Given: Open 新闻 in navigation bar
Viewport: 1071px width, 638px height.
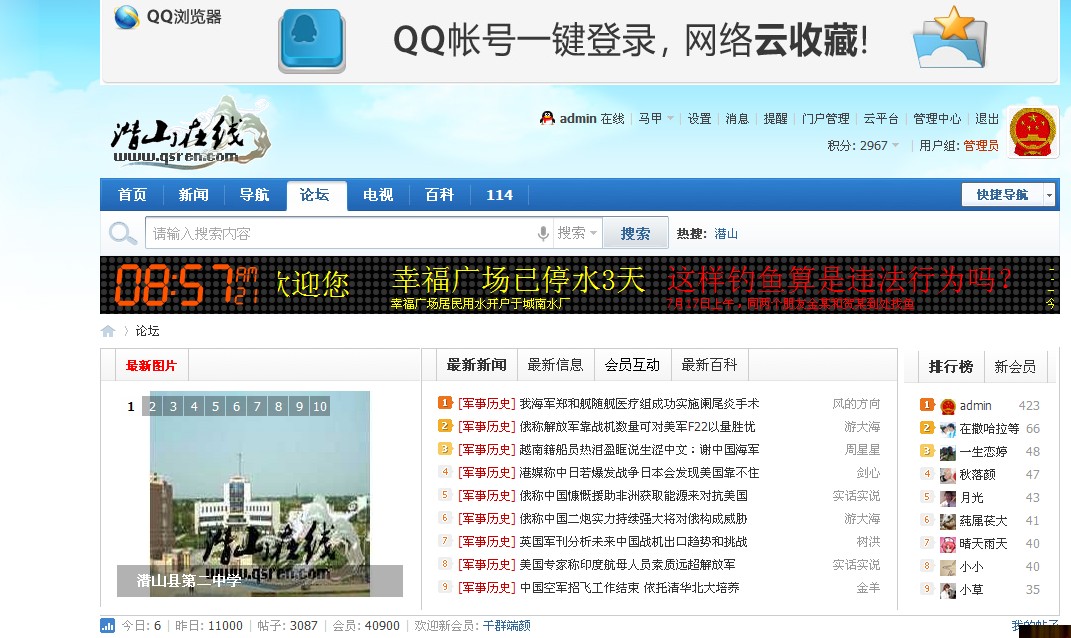Looking at the screenshot, I should (193, 195).
